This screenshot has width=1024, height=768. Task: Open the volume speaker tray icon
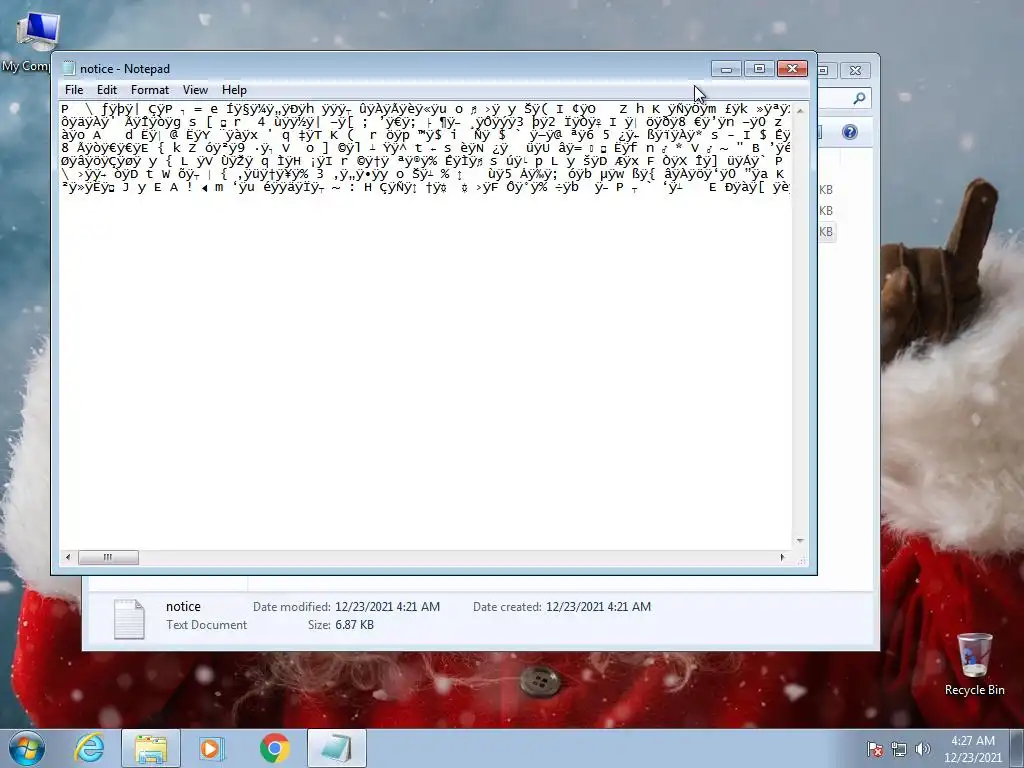coord(922,749)
